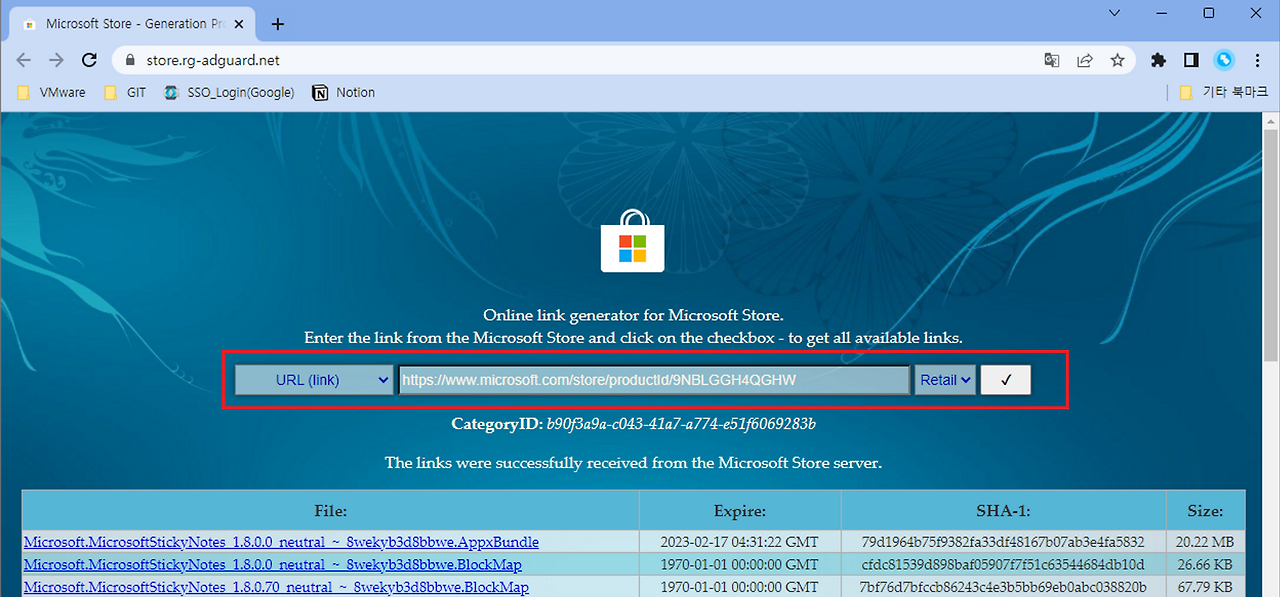Viewport: 1280px width, 597px height.
Task: Click the File: column header
Action: 330,510
